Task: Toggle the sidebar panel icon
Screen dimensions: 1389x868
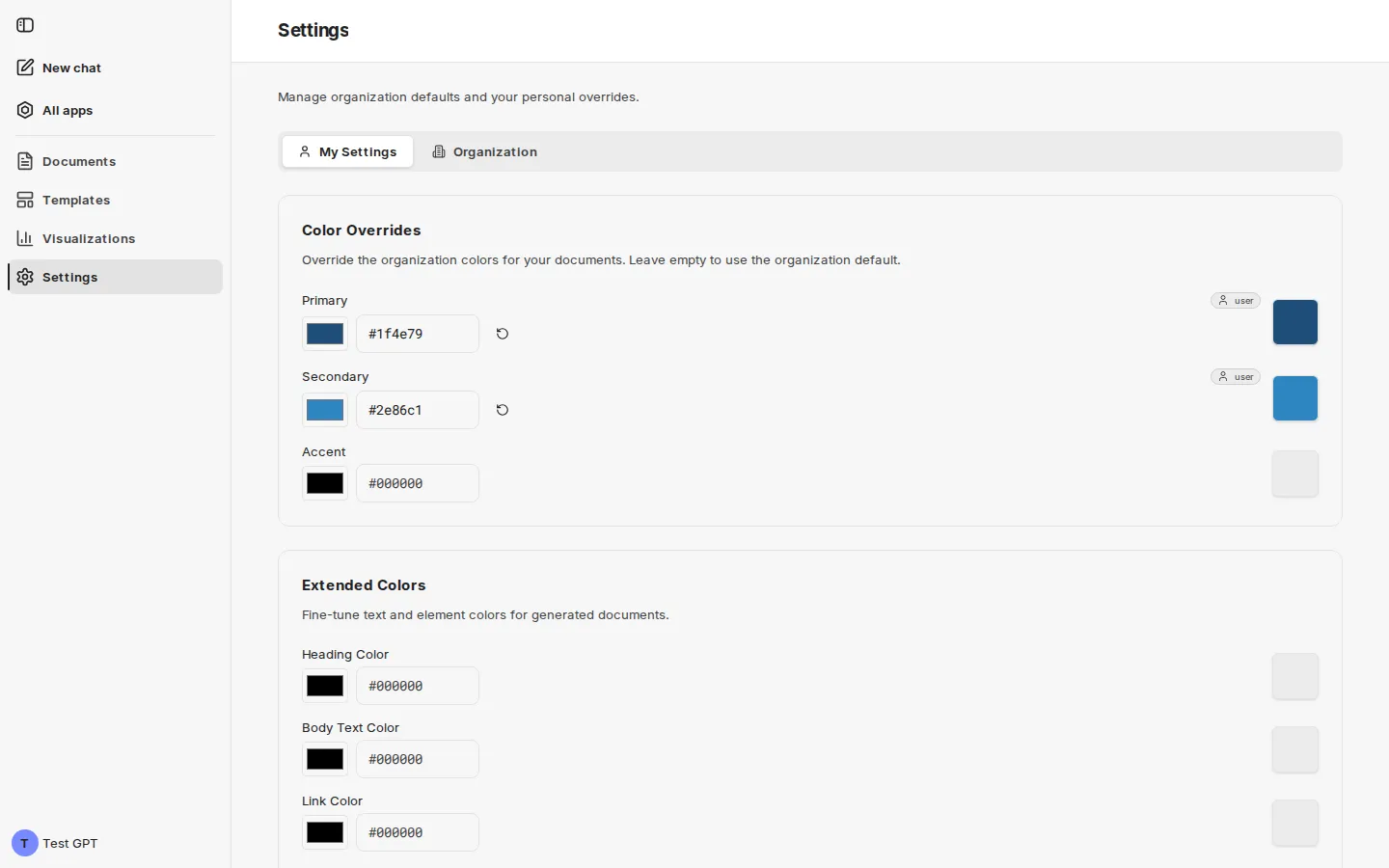Action: 25,25
